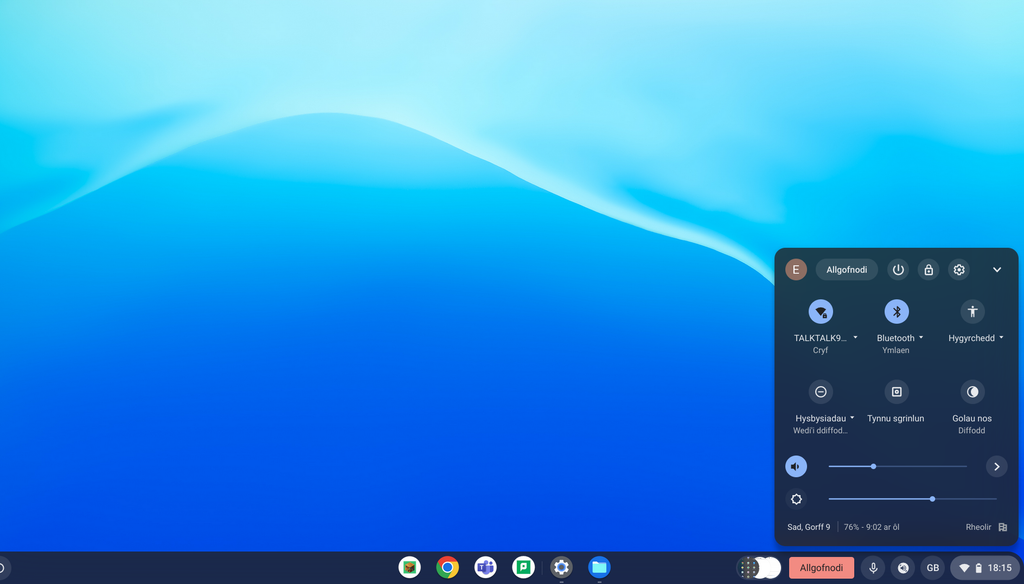The image size is (1024, 584).
Task: Mute audio with the speaker icon
Action: [x=795, y=466]
